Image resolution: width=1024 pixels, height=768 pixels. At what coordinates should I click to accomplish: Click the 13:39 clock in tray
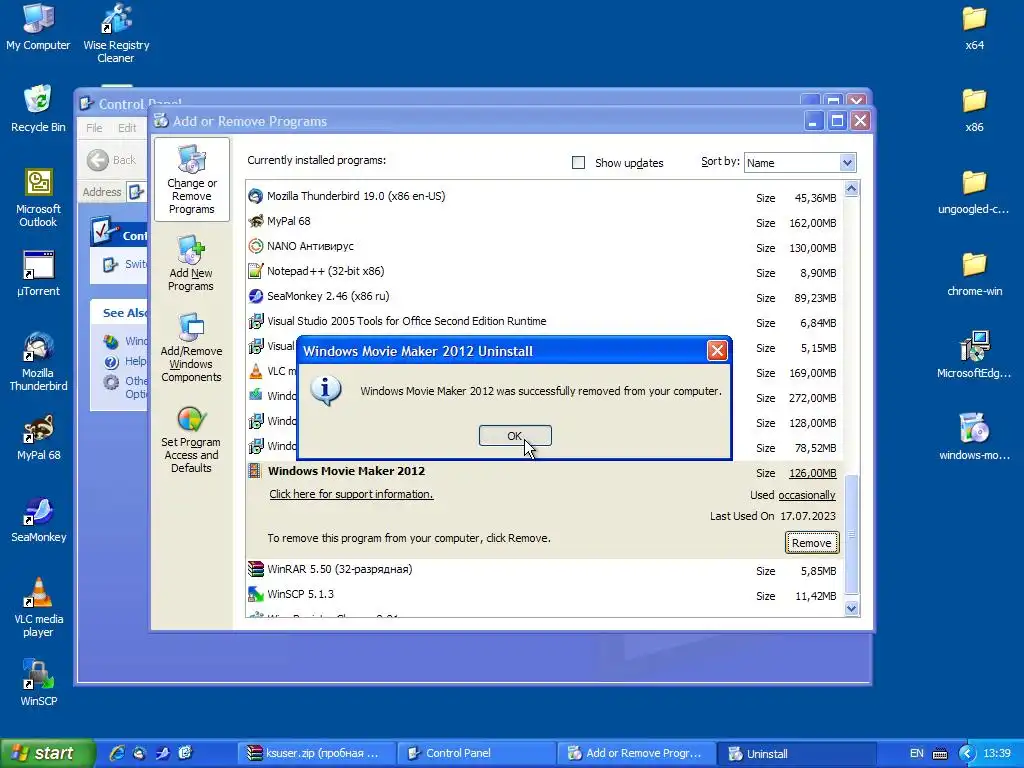997,753
